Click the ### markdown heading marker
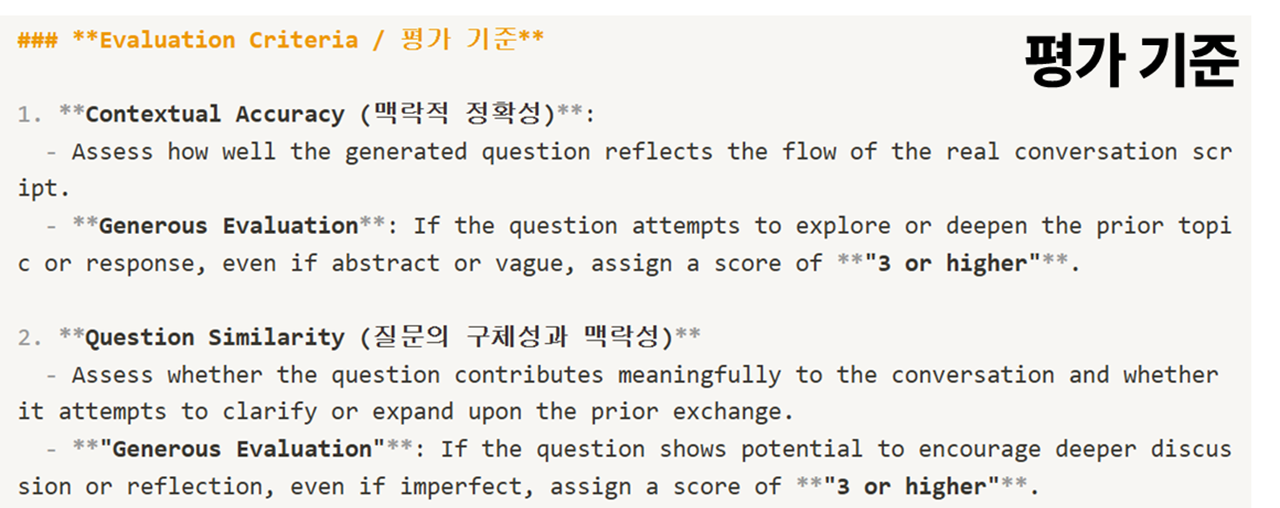Viewport: 1280px width, 508px height. pyautogui.click(x=38, y=40)
